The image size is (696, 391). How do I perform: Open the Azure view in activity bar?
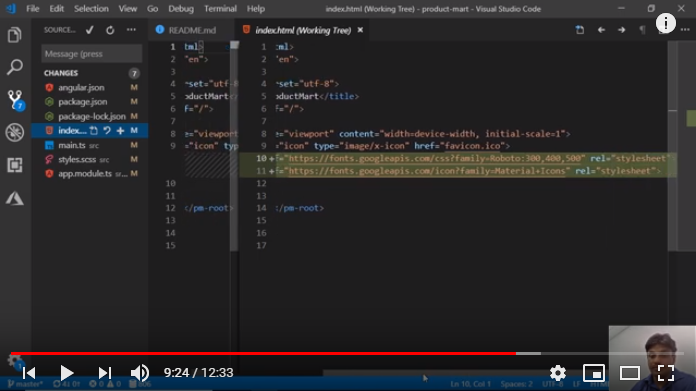pos(15,198)
